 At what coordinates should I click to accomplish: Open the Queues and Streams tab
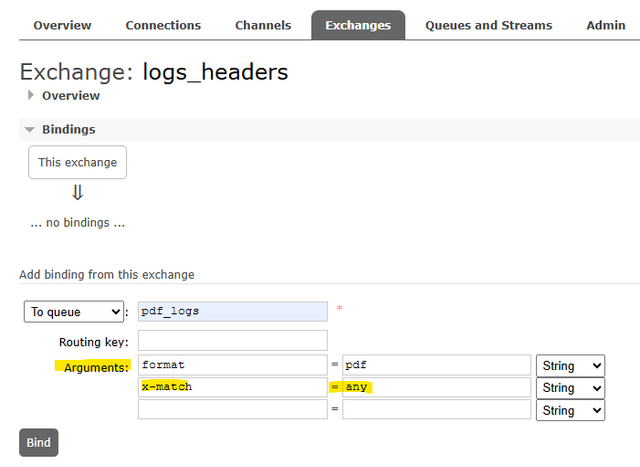(x=488, y=25)
